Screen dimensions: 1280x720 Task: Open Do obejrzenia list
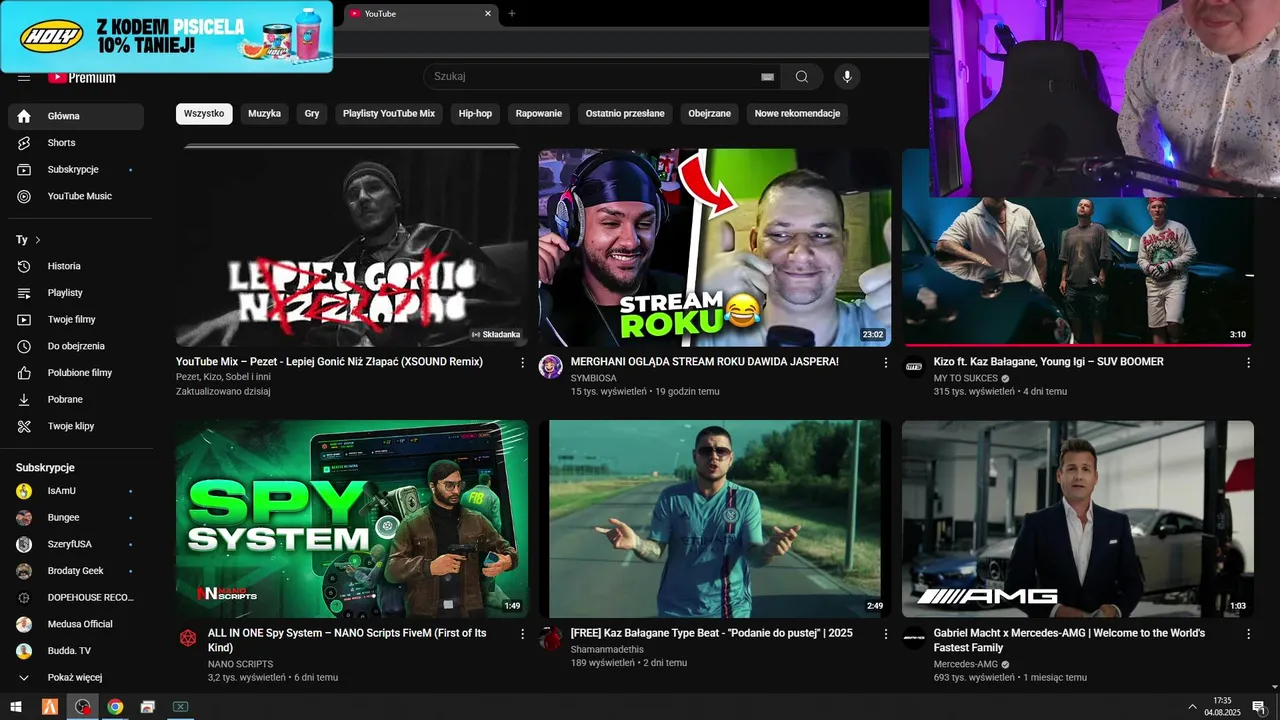76,346
